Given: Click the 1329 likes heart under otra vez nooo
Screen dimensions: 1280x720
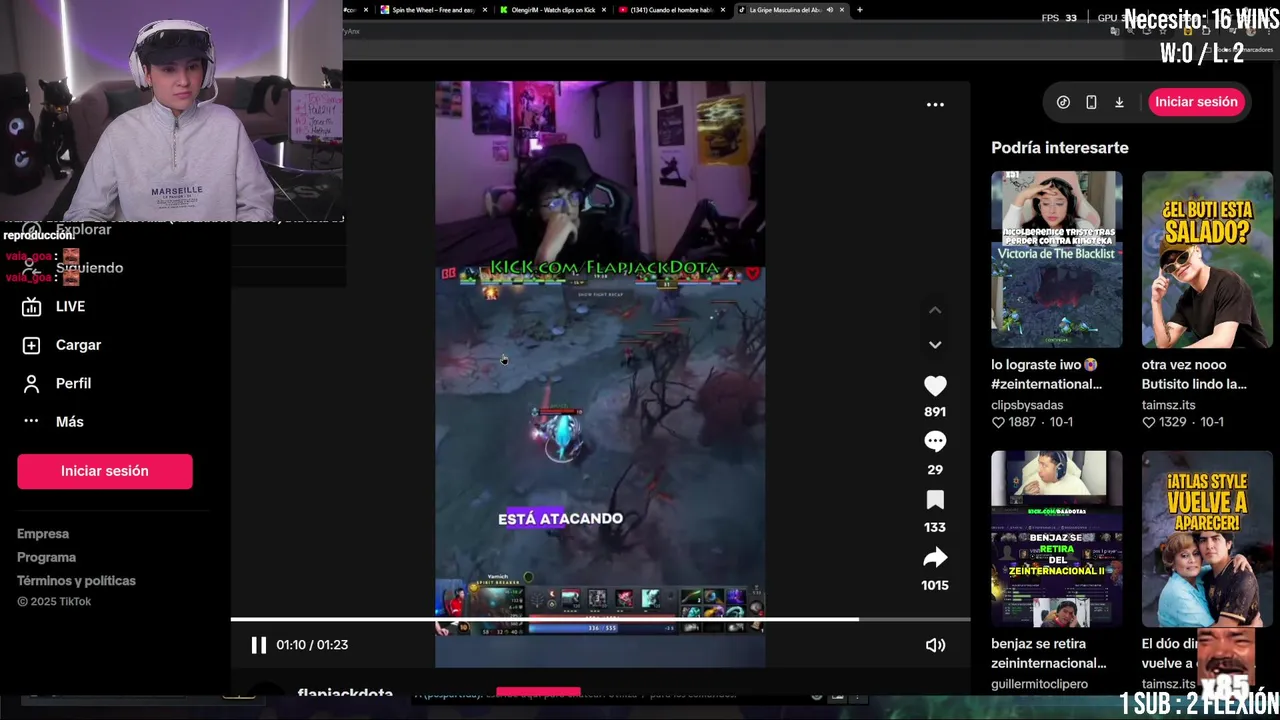Looking at the screenshot, I should pos(1149,422).
